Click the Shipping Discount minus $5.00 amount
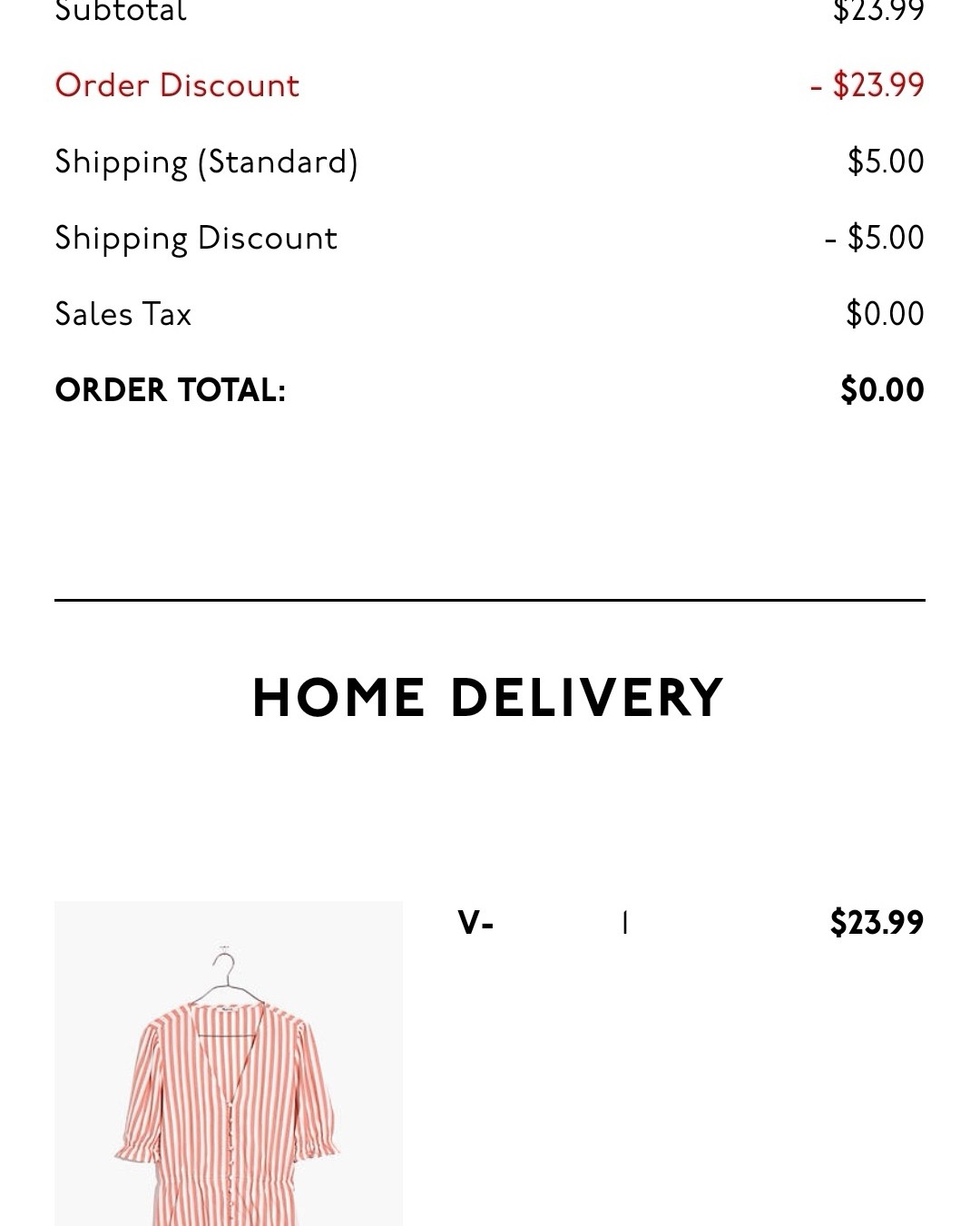 click(875, 238)
